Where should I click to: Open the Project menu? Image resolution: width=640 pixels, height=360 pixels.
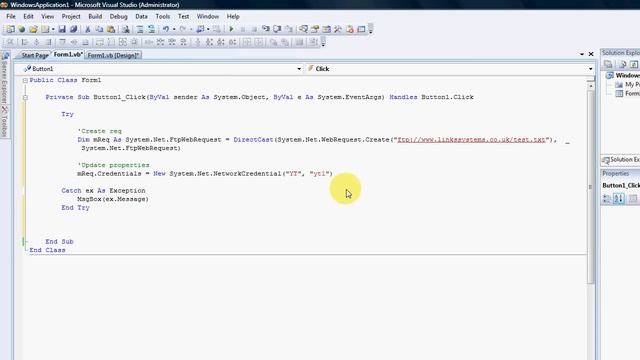point(71,16)
